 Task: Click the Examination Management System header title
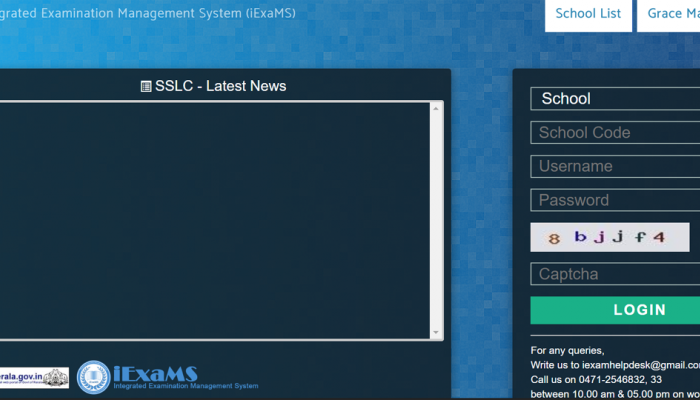click(x=146, y=13)
